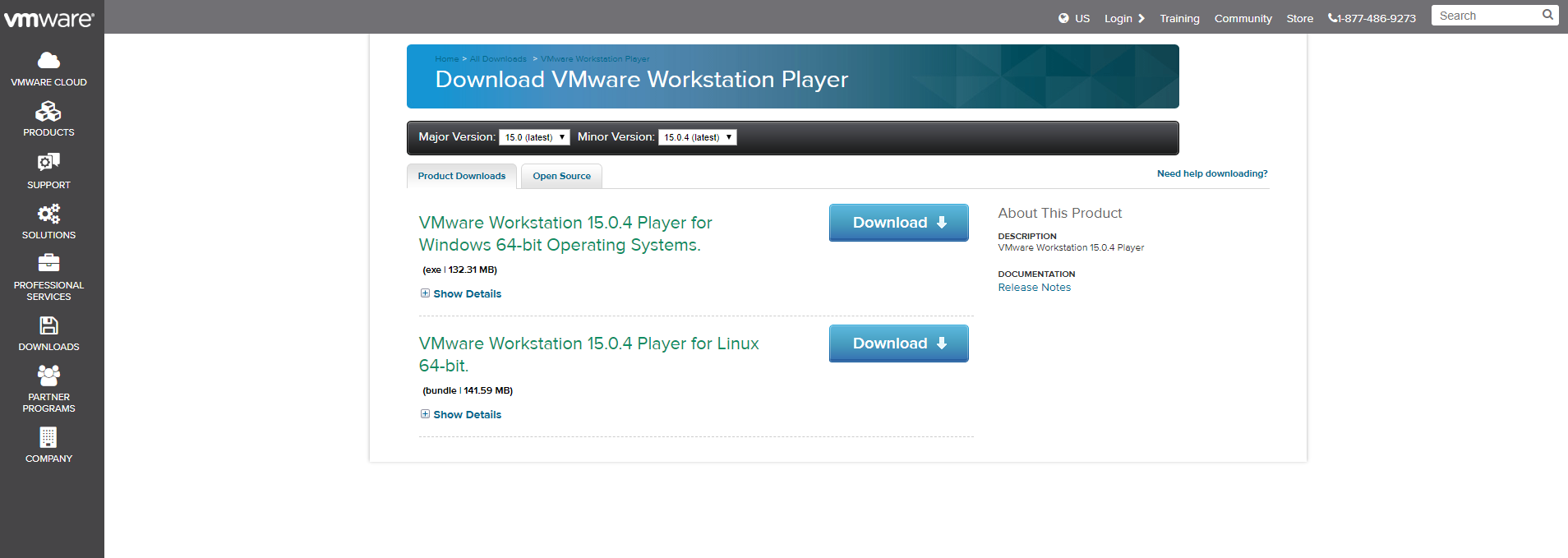Expand Show Details for Linux 64-bit Player
1568x558 pixels.
[461, 414]
